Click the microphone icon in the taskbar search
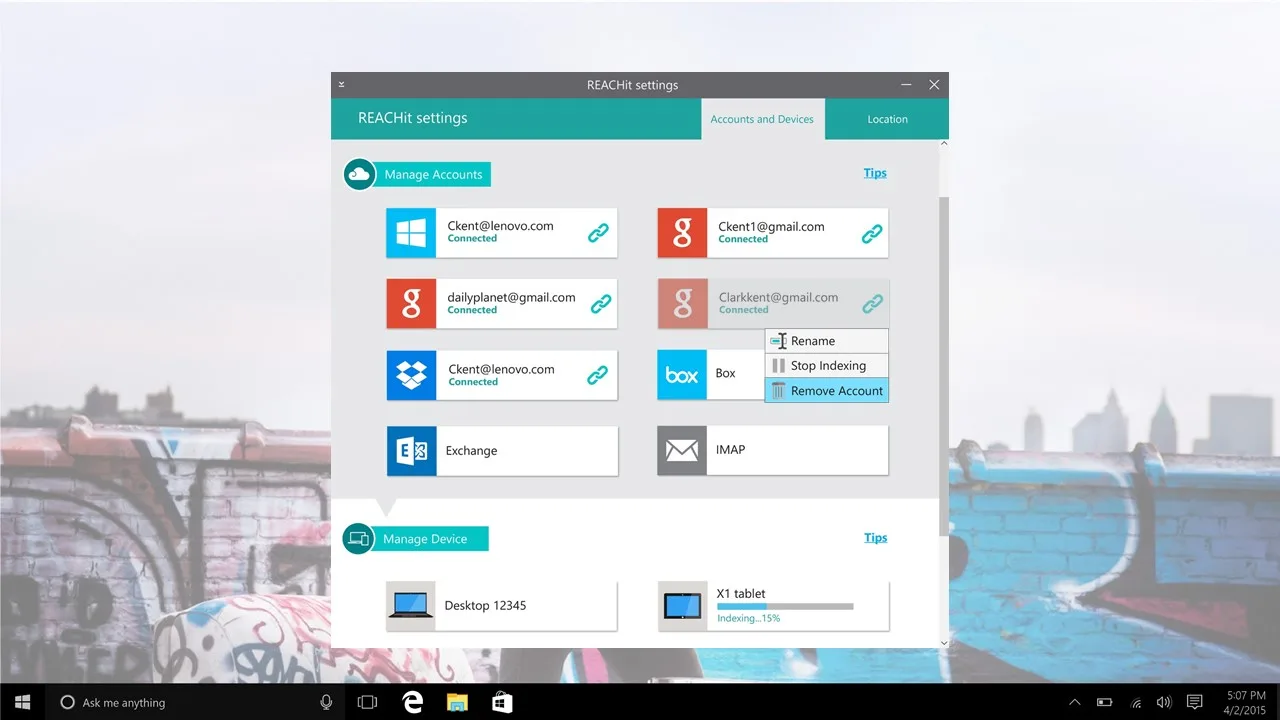 click(326, 702)
